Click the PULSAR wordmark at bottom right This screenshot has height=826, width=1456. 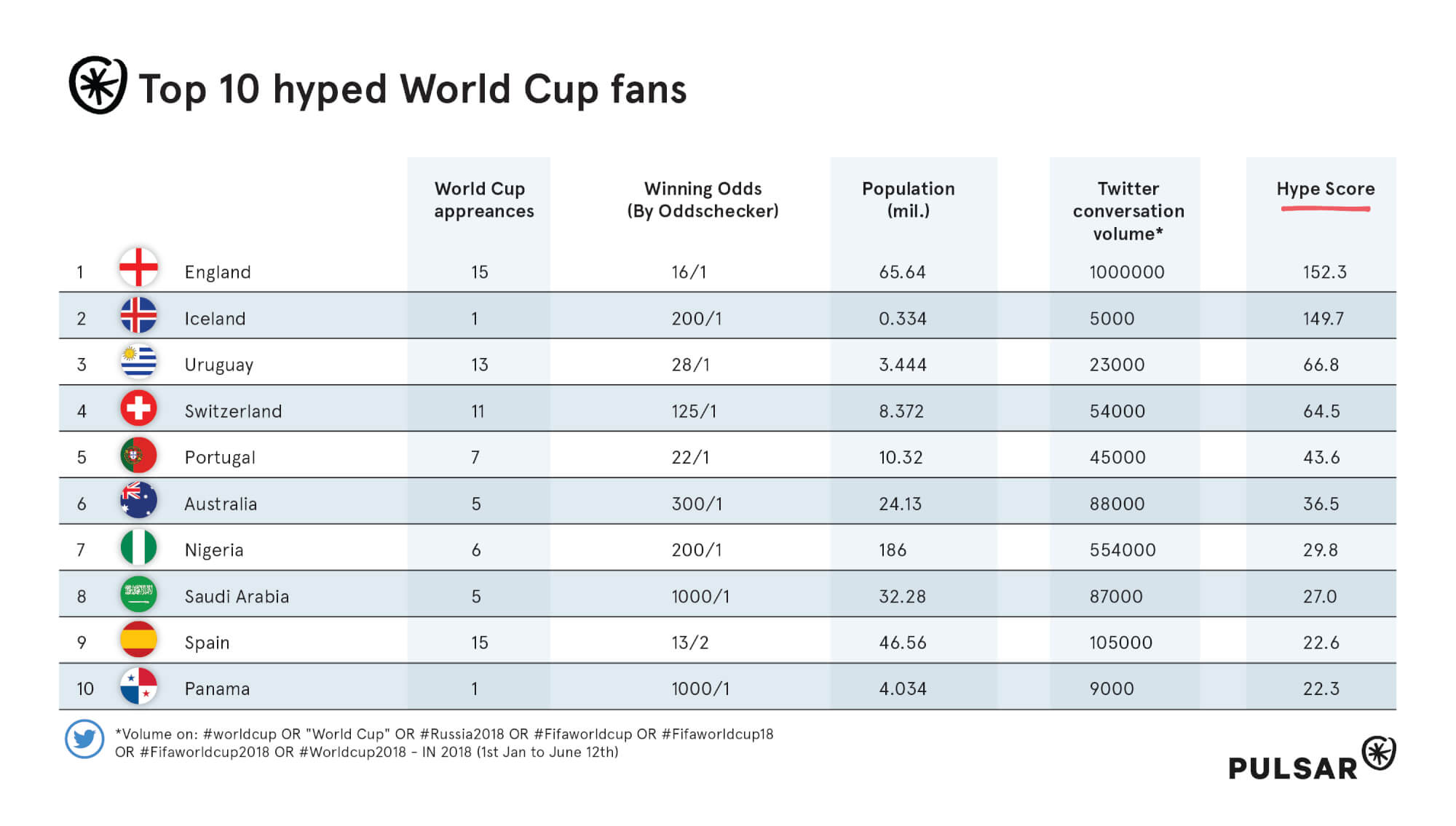click(x=1292, y=769)
